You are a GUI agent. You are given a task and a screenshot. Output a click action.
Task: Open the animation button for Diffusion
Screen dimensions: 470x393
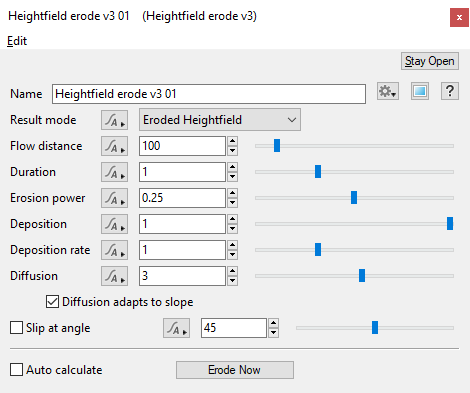tap(114, 276)
